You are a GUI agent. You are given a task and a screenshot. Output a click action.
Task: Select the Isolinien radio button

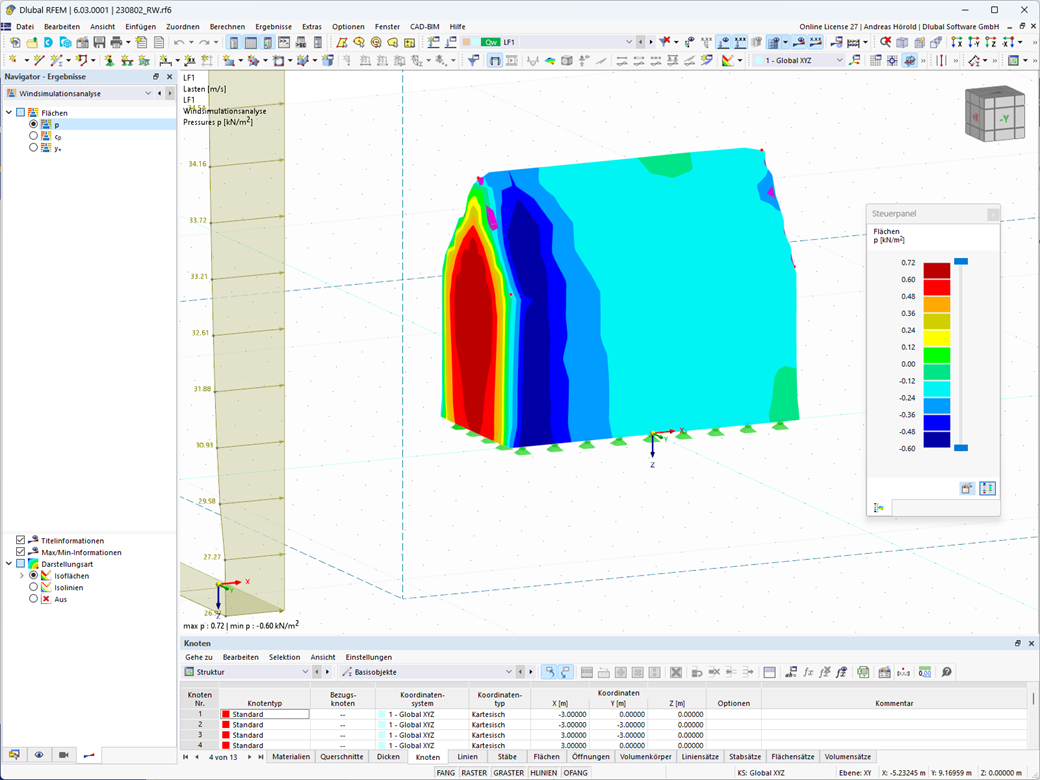(x=33, y=587)
